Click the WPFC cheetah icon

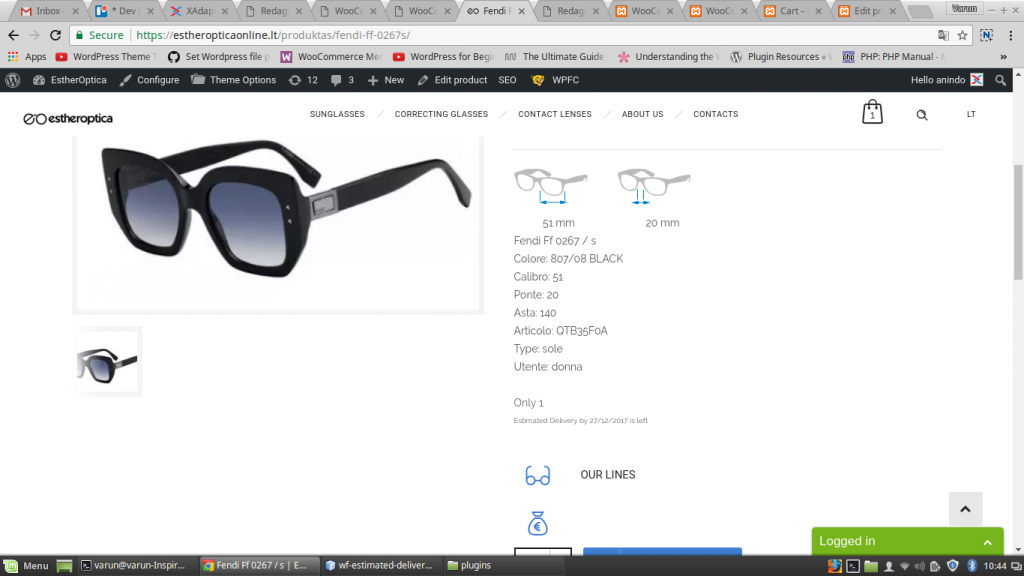[537, 80]
